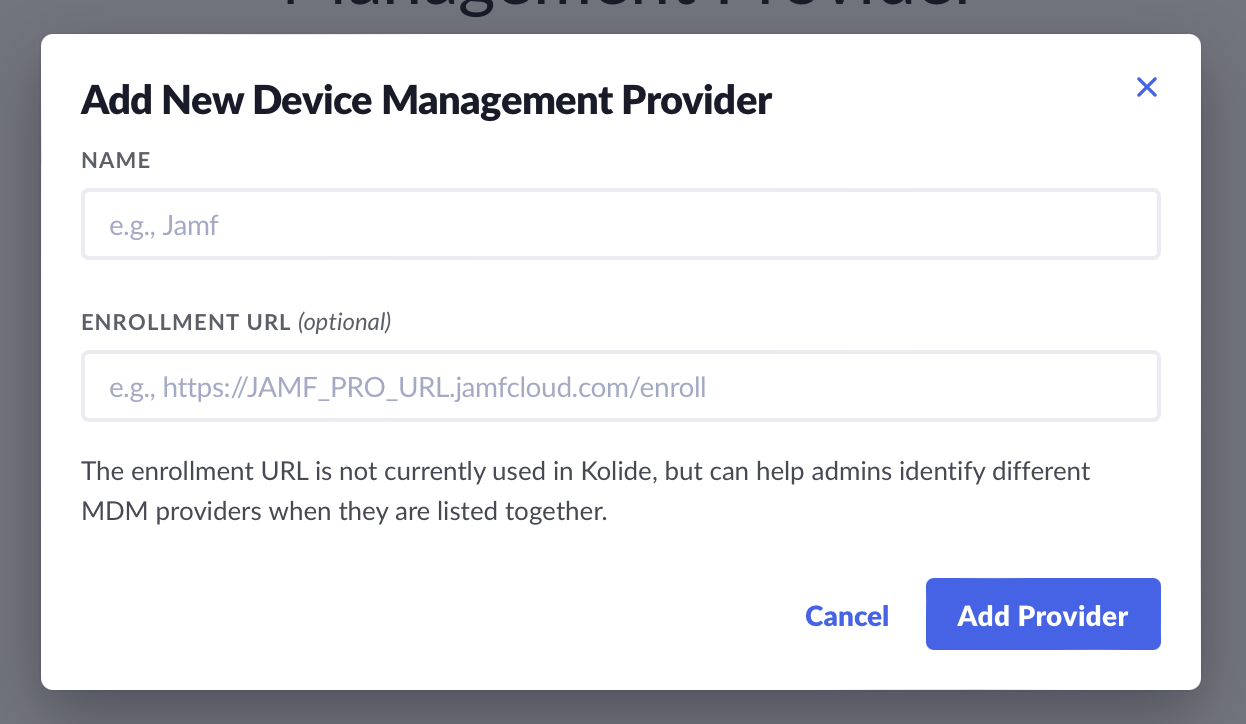The image size is (1246, 724).
Task: Click the dimmed backdrop left of dialog
Action: tap(20, 360)
